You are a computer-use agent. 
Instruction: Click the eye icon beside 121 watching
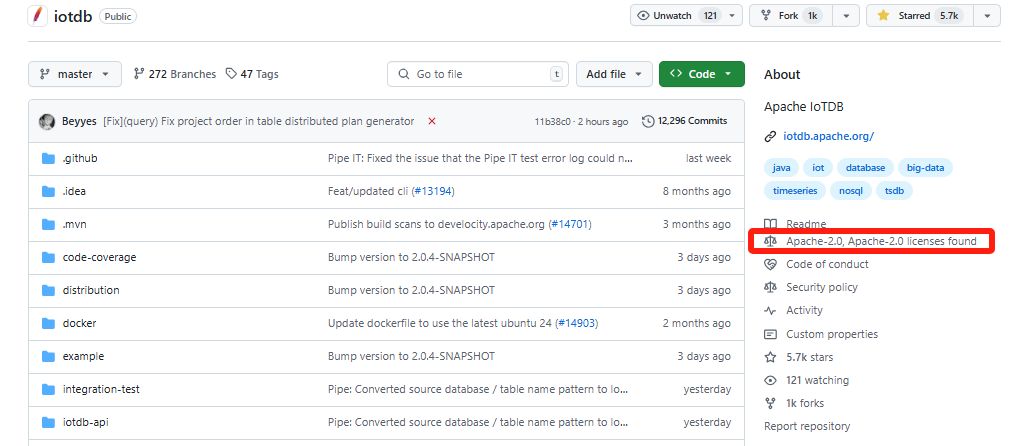[770, 380]
